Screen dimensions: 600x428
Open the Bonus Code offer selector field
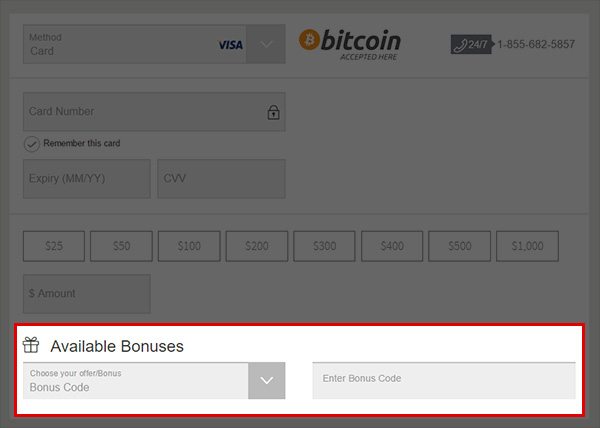point(135,381)
